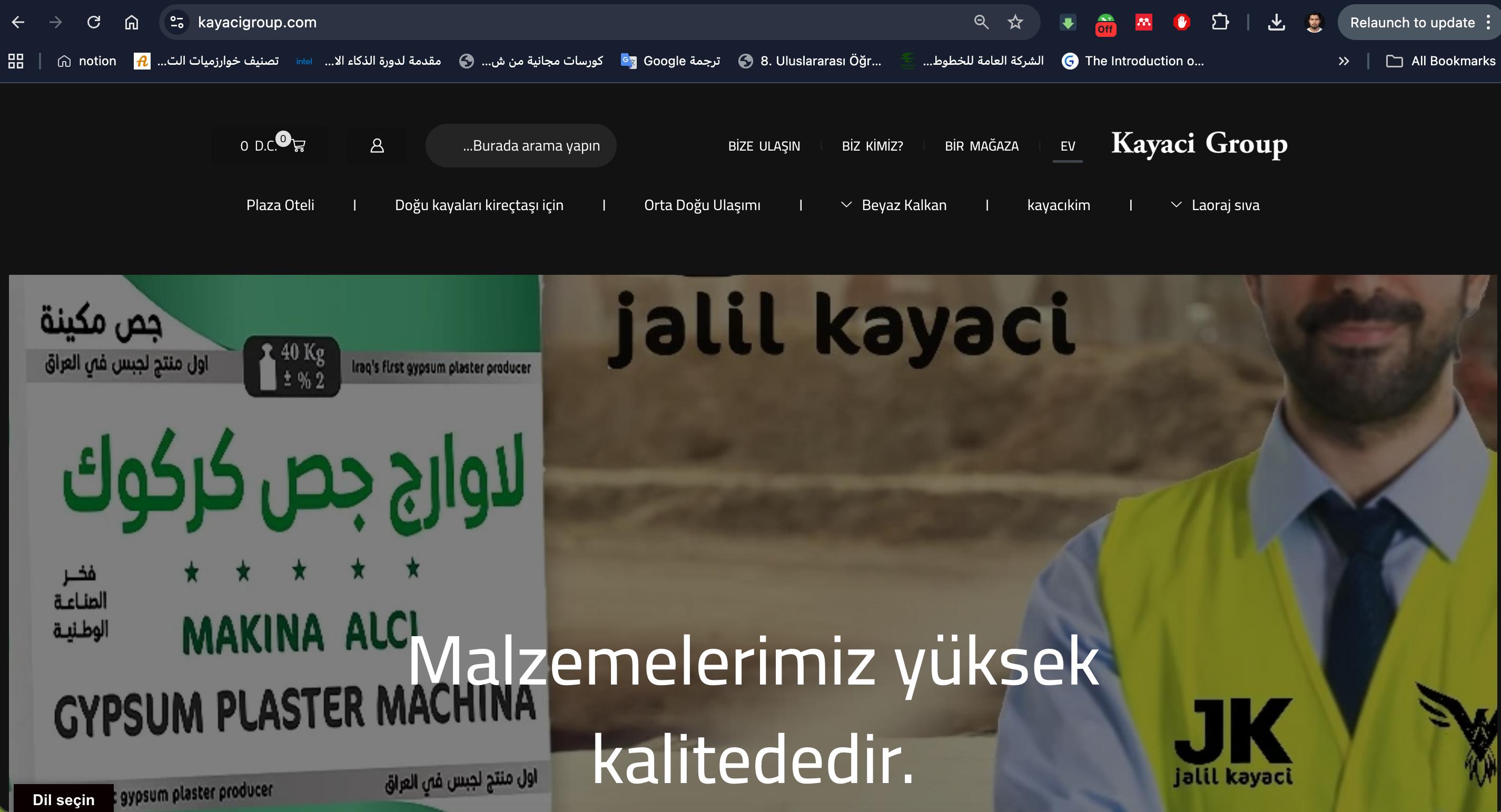Focus the Burada arama yapın search field
Screen dimensions: 1501x812
pos(521,146)
